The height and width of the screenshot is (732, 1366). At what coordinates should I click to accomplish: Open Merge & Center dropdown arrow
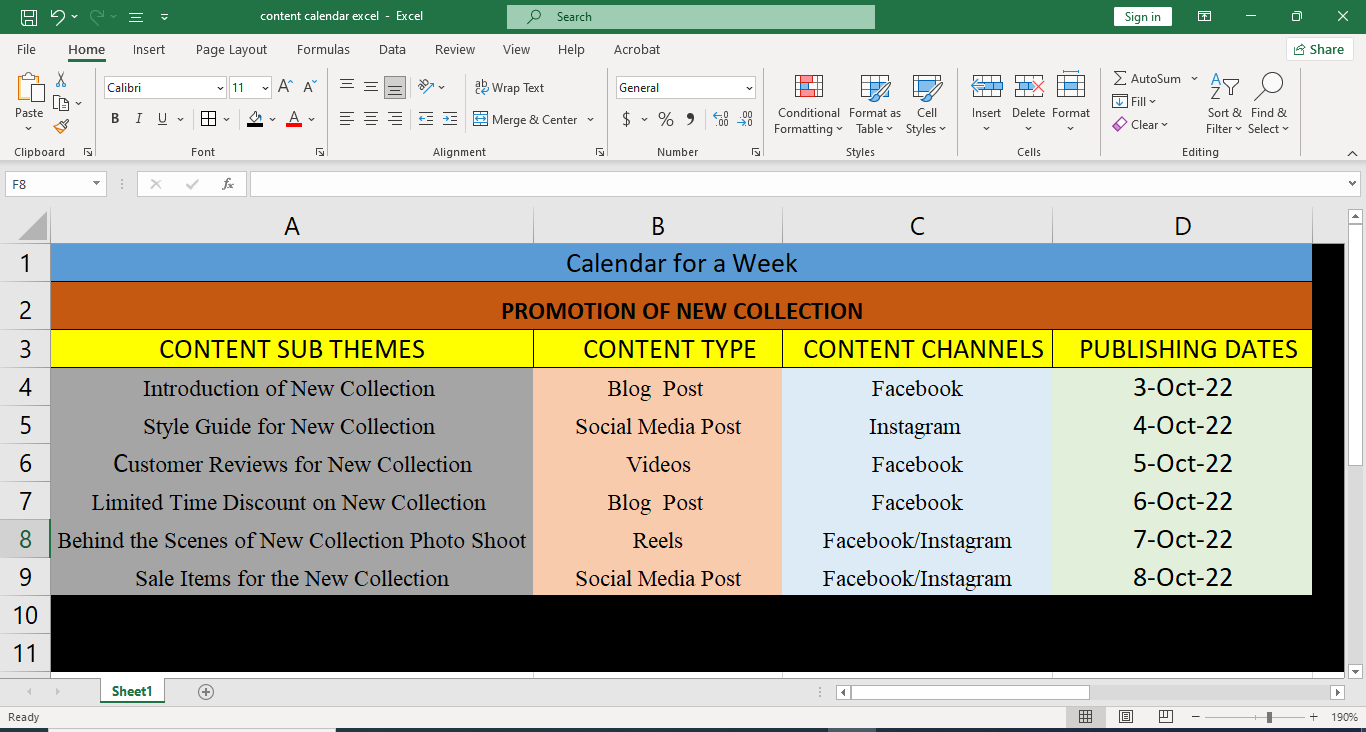point(591,120)
